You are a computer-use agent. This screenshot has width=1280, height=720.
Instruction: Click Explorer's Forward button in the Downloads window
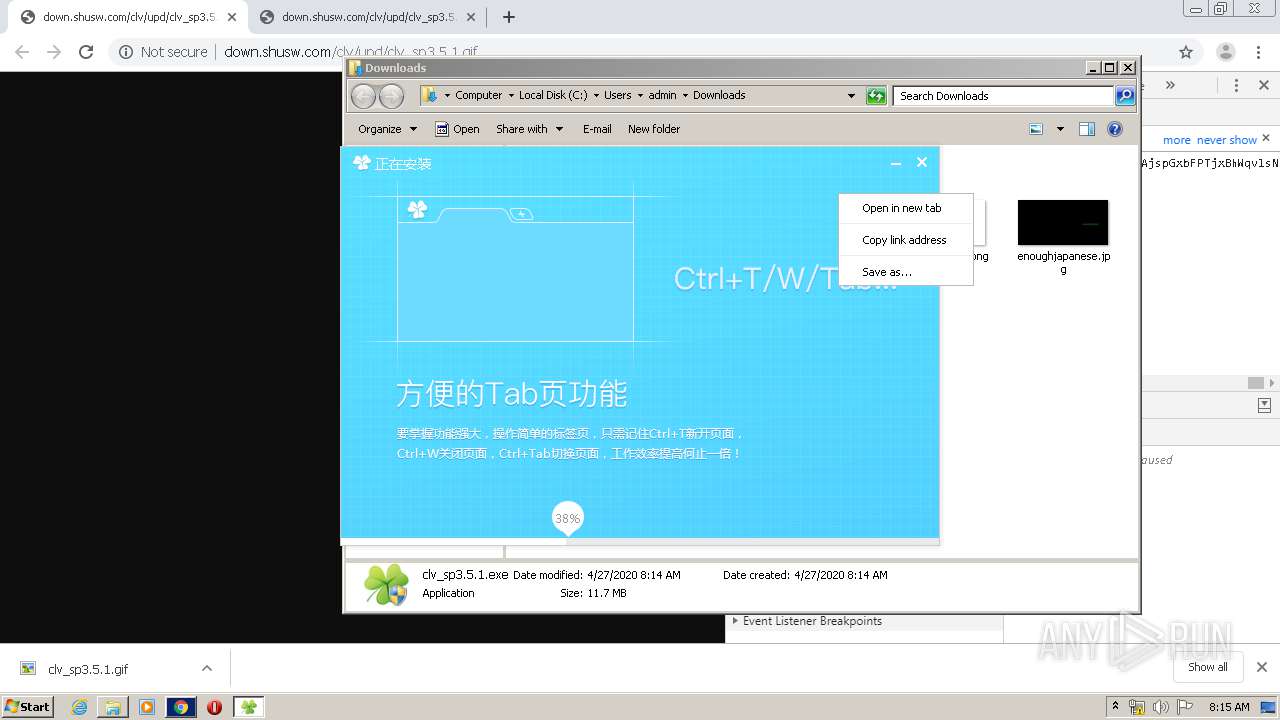pyautogui.click(x=391, y=96)
